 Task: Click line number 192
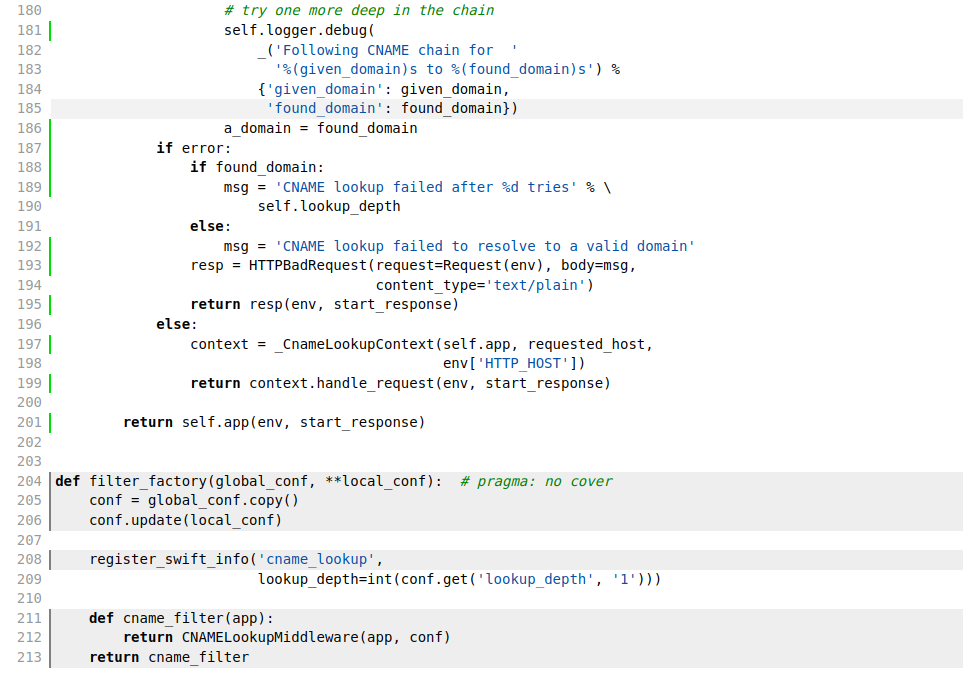29,246
